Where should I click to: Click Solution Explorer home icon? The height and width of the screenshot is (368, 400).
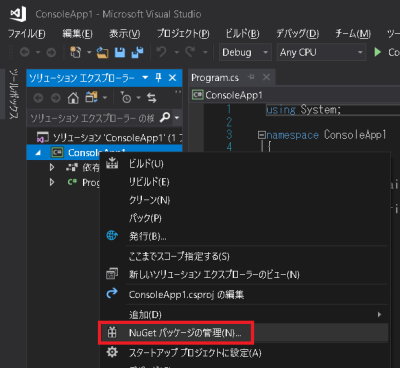pos(73,98)
